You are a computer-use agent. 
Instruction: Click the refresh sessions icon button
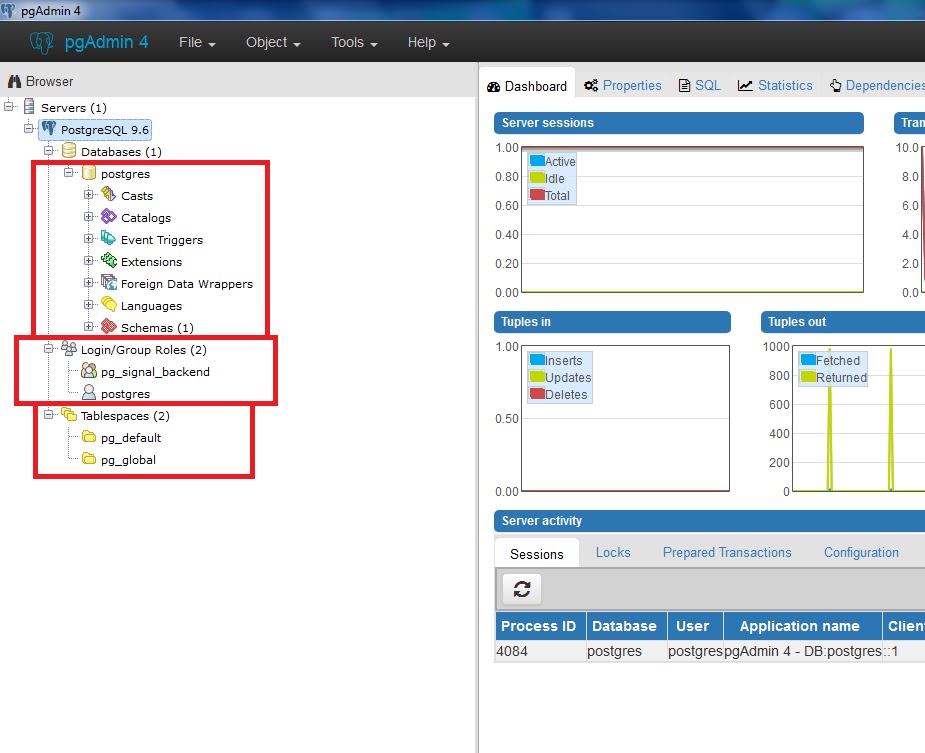[521, 589]
